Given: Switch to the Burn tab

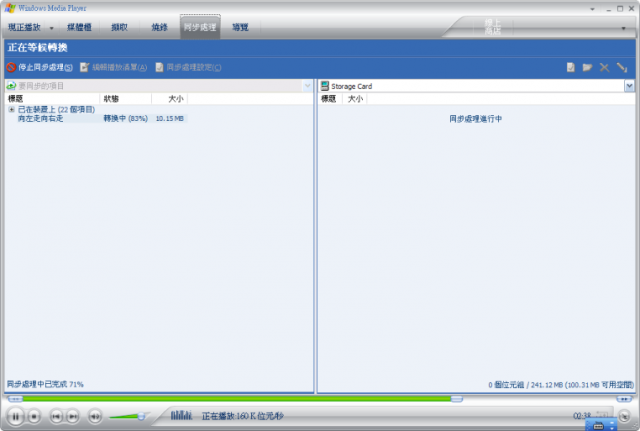Looking at the screenshot, I should (160, 27).
